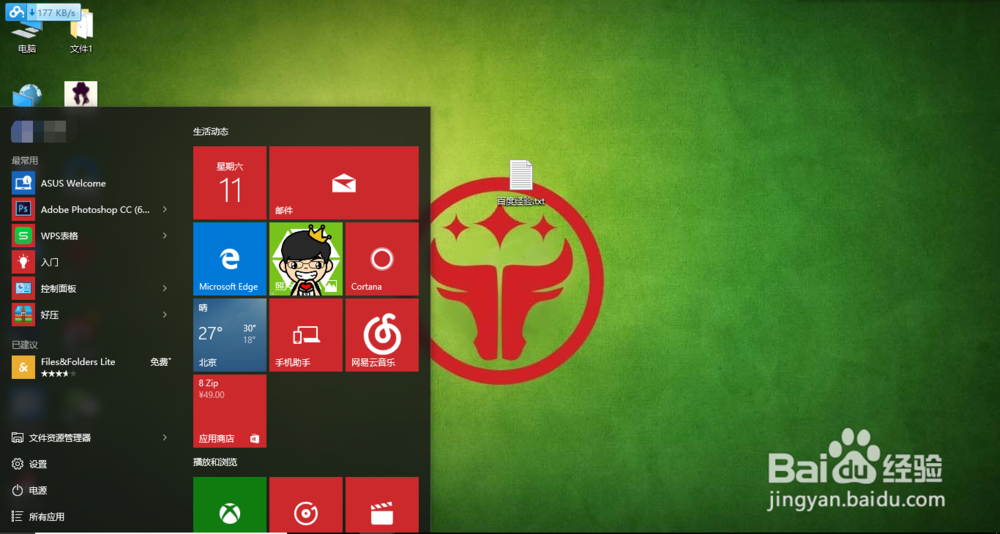The height and width of the screenshot is (534, 1000).
Task: Open WPS表格 from the most used list
Action: point(89,235)
